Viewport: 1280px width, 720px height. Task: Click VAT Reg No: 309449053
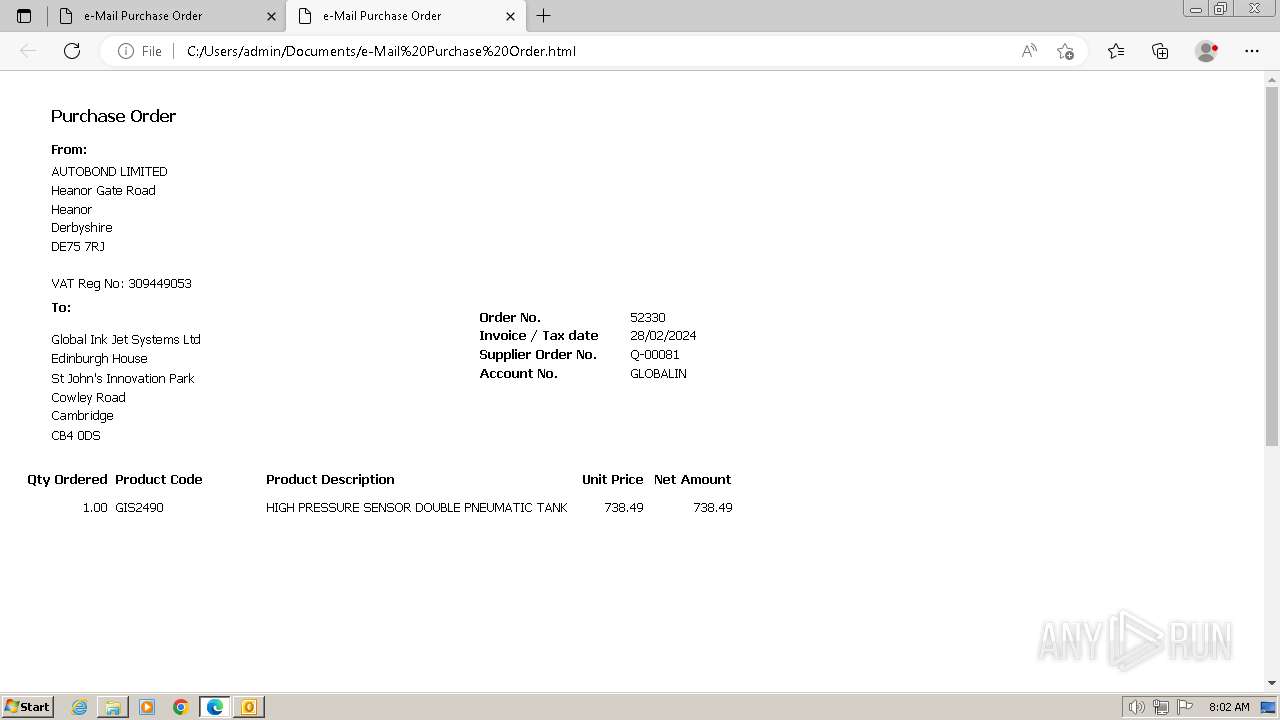pyautogui.click(x=121, y=284)
